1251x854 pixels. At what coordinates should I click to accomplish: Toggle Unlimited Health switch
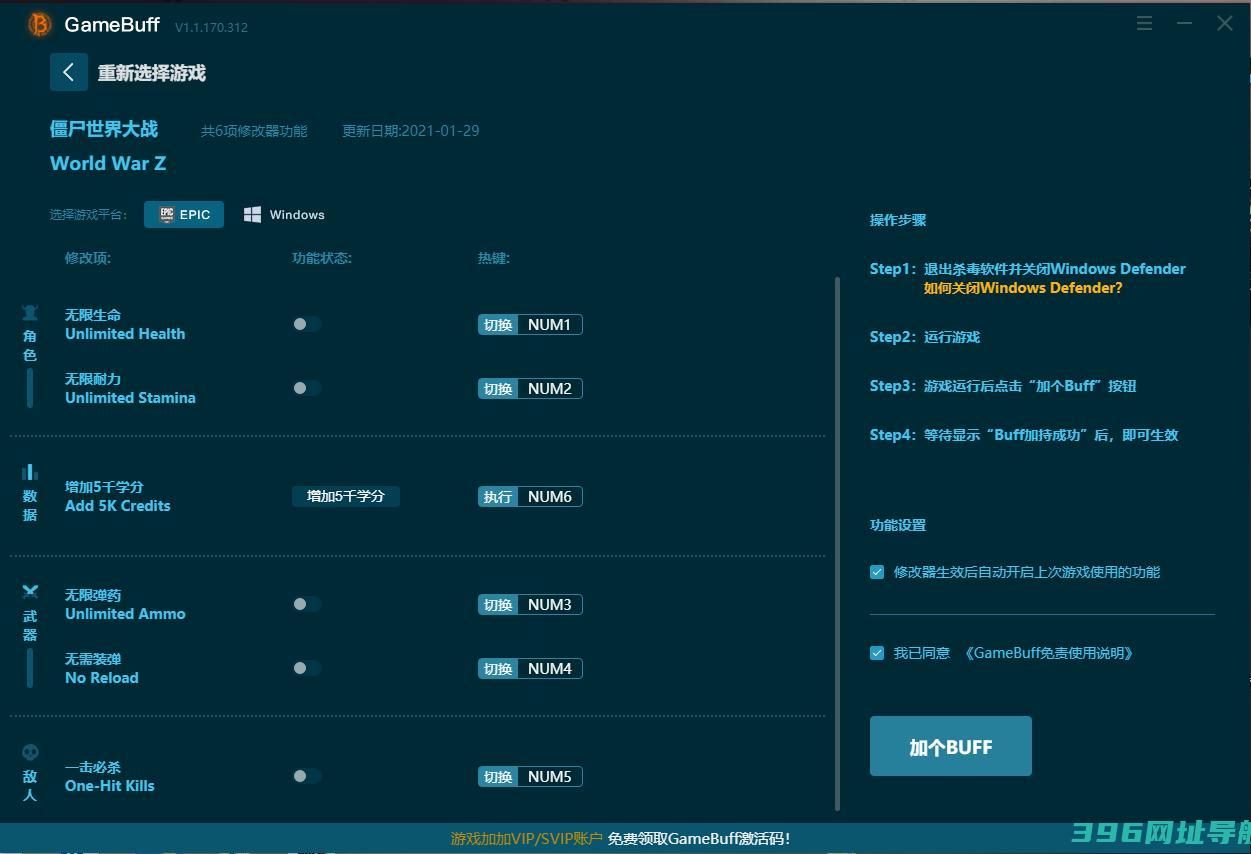[x=306, y=324]
